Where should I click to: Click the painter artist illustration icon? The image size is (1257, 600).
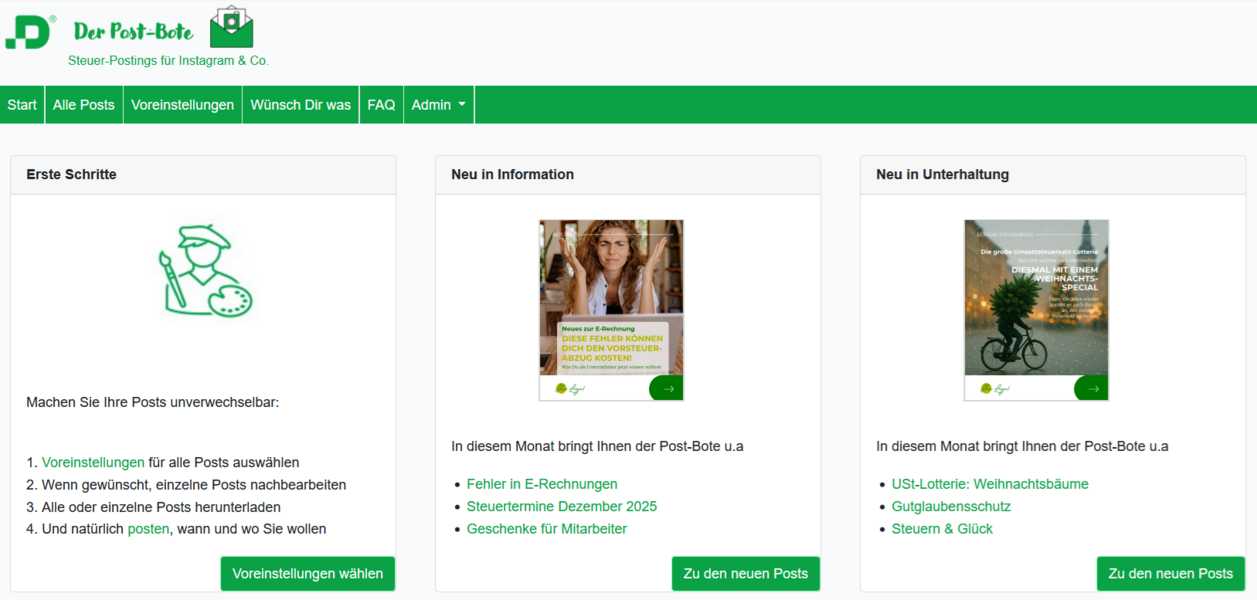coord(203,271)
